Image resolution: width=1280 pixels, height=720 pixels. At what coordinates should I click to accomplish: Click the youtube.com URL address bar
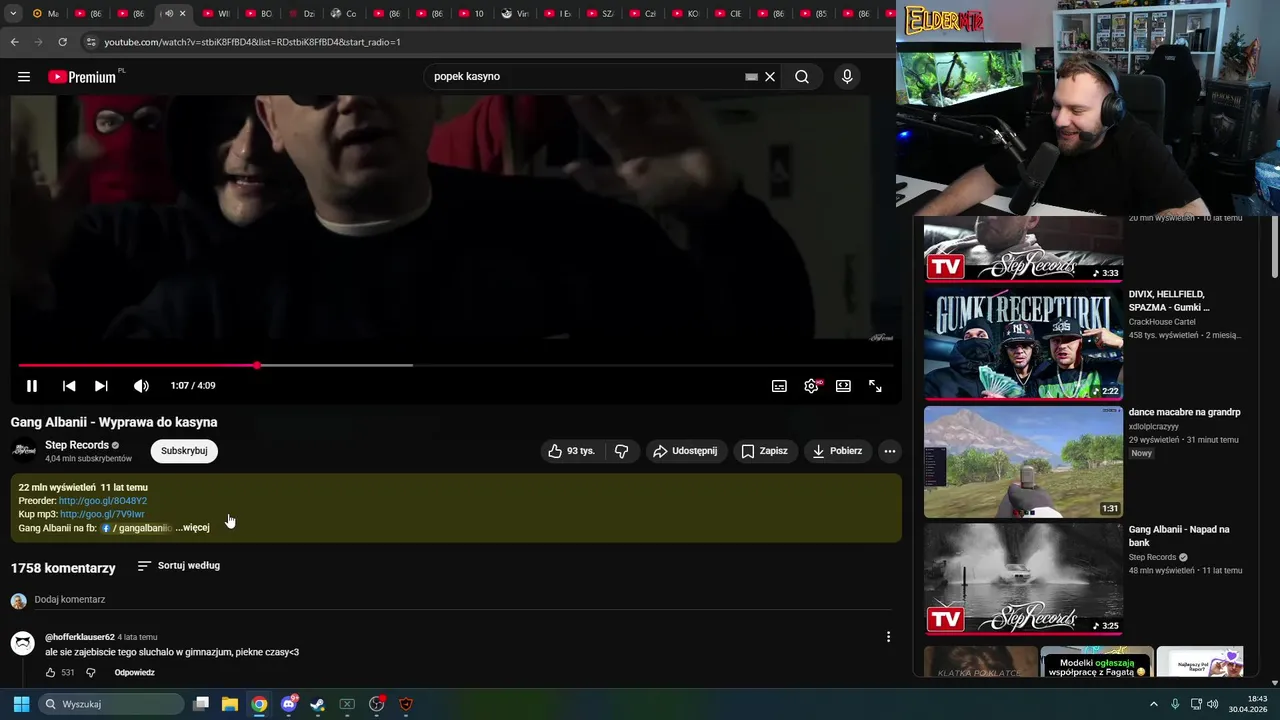click(490, 42)
